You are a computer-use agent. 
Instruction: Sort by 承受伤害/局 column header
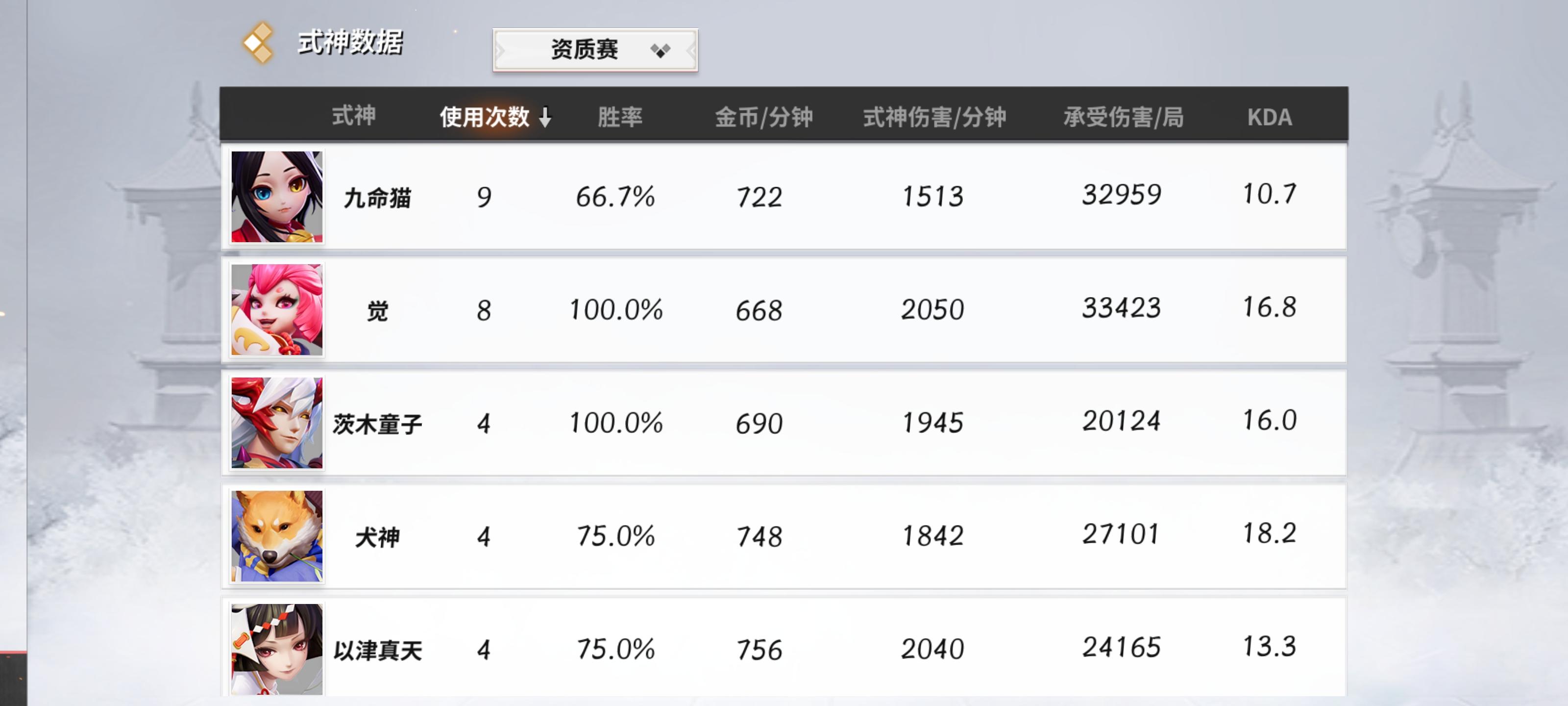point(1123,117)
